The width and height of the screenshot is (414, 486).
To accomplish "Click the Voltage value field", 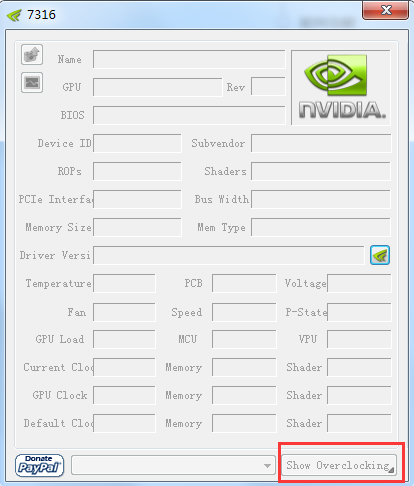I will (359, 283).
